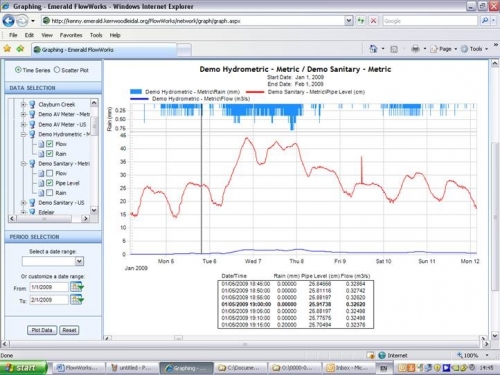Image resolution: width=500 pixels, height=375 pixels.
Task: Click the Google search box
Action: coord(430,21)
